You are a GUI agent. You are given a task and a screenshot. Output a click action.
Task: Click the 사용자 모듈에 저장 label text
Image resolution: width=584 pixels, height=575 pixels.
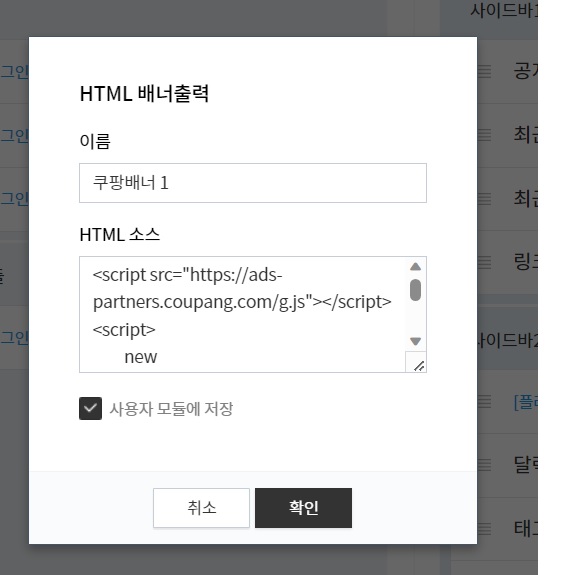(x=171, y=409)
